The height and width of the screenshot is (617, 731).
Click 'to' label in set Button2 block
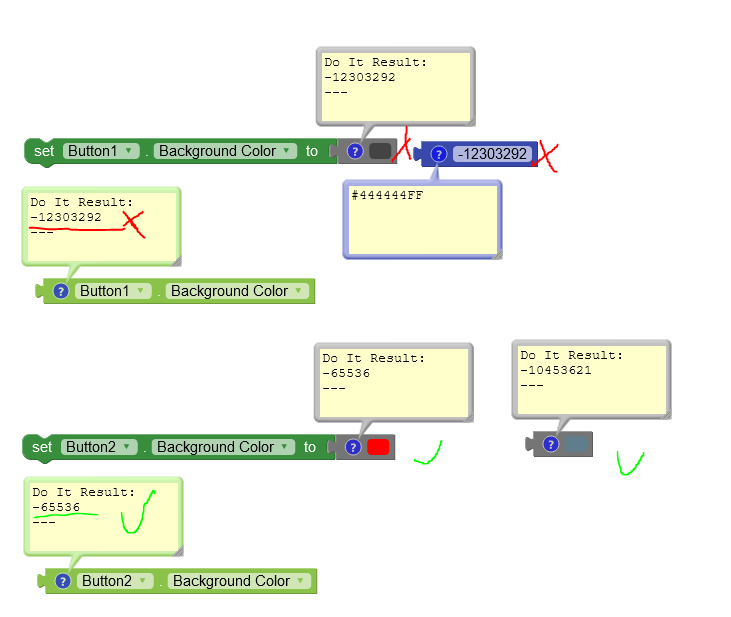310,447
